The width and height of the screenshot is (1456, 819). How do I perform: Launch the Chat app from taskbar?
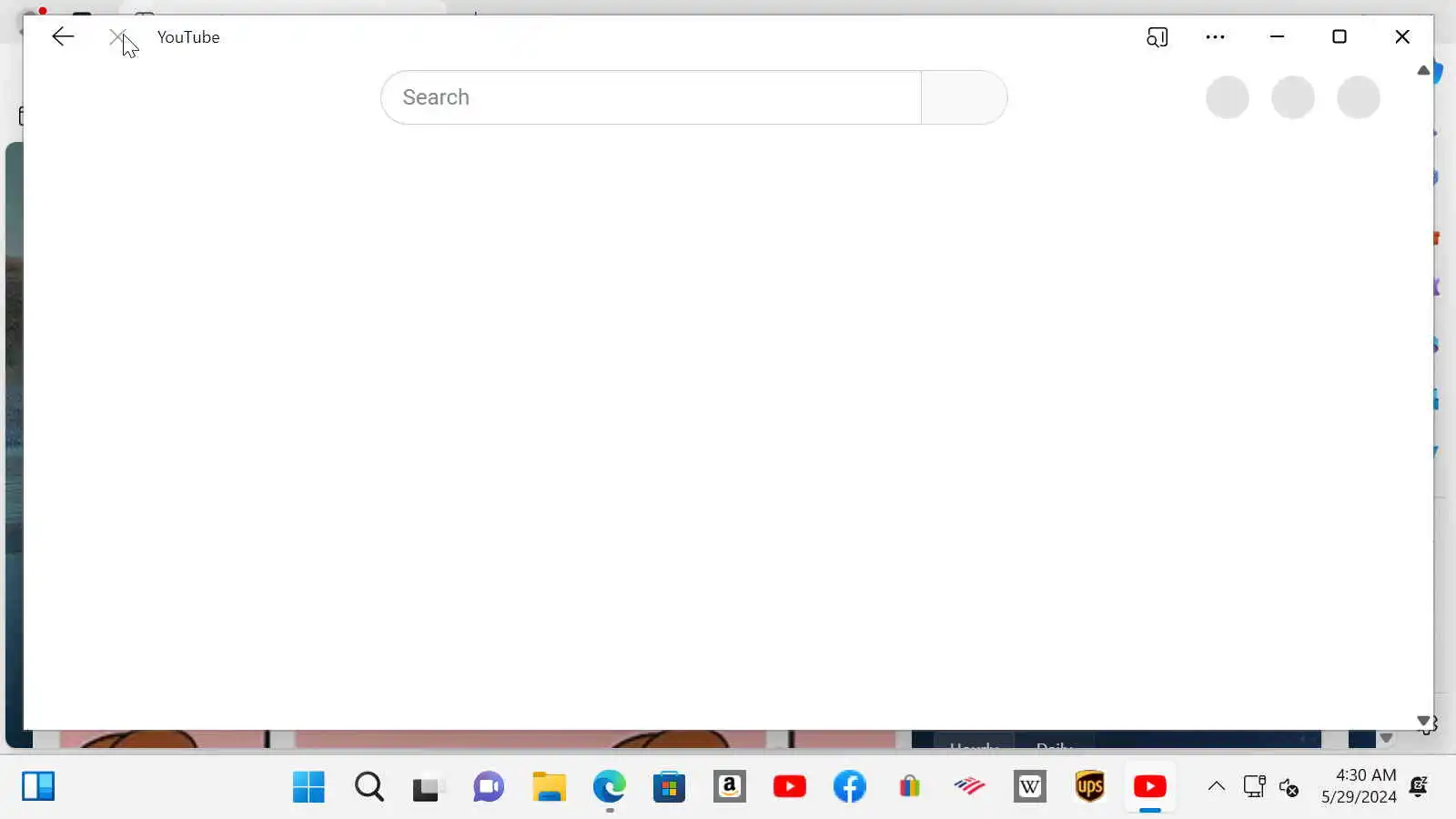coord(489,786)
